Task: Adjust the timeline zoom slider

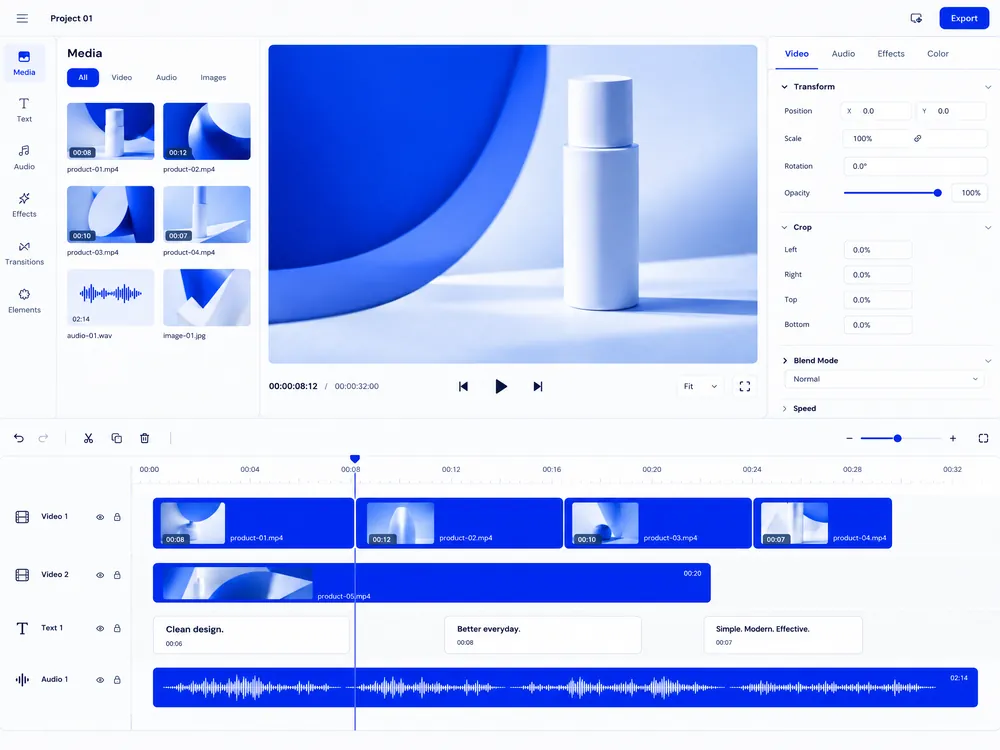Action: pyautogui.click(x=901, y=438)
